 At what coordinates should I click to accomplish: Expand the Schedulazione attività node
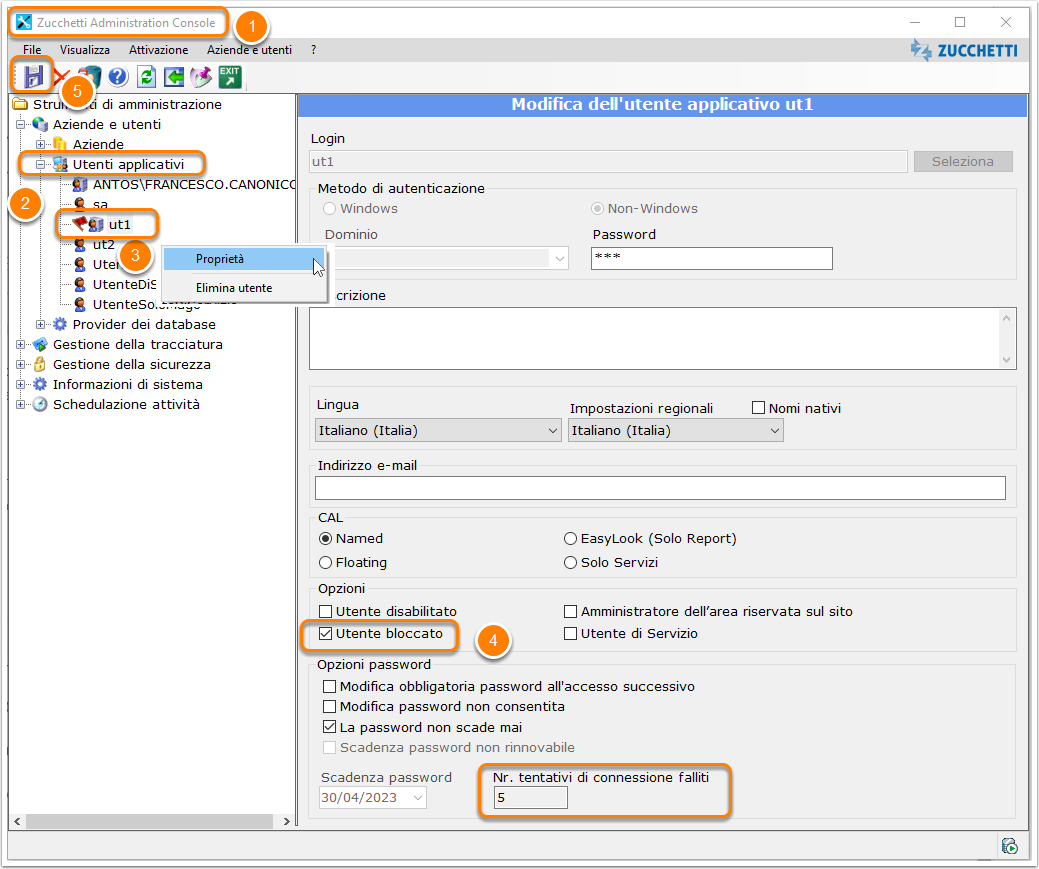pyautogui.click(x=21, y=404)
